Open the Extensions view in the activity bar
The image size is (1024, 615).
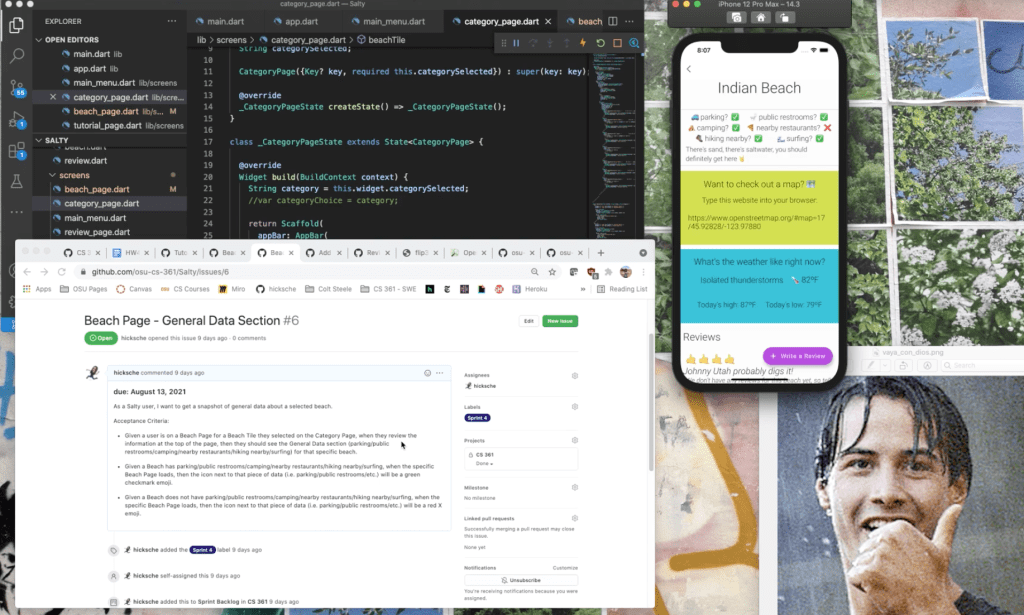point(16,151)
